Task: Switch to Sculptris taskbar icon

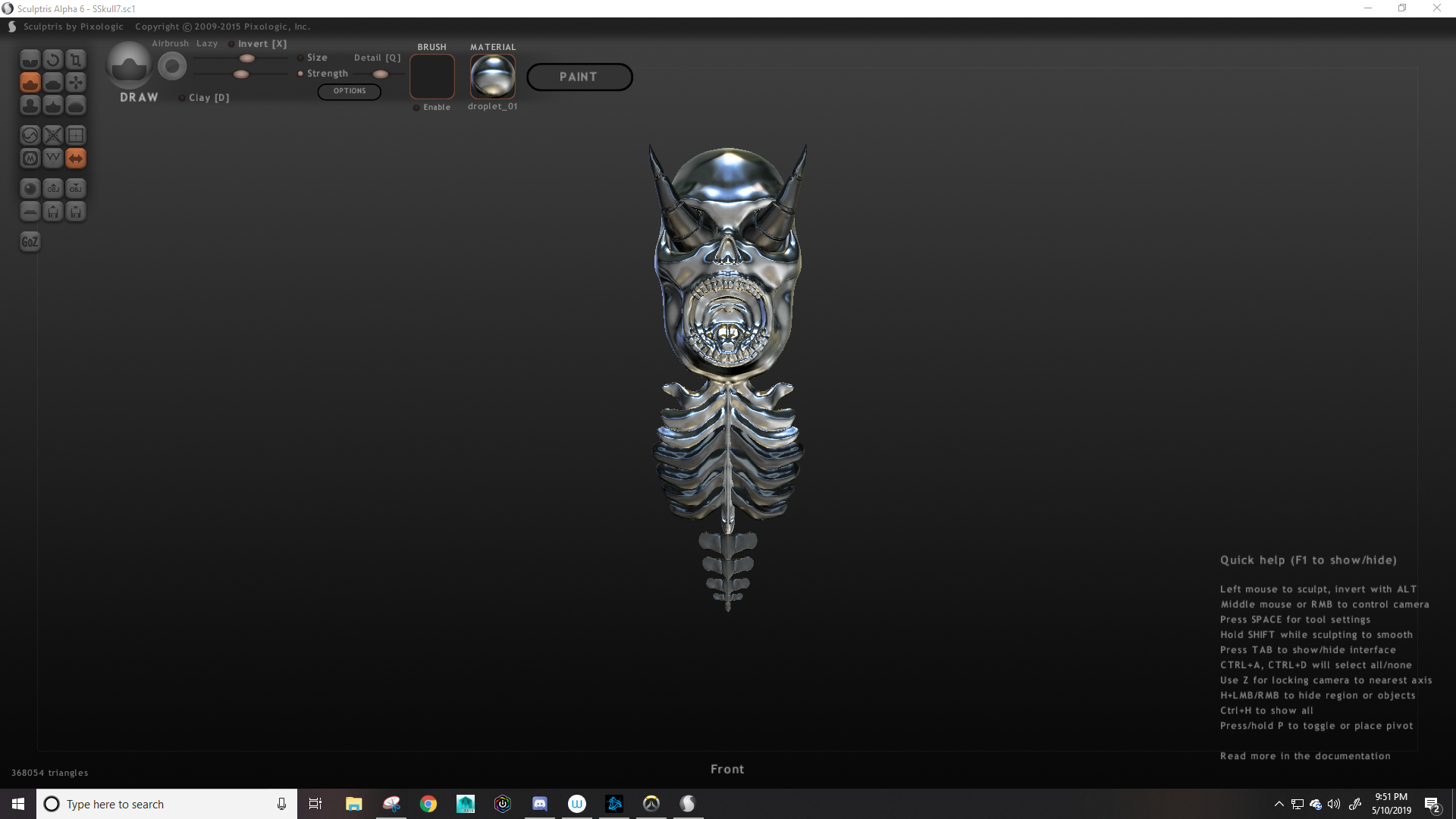Action: tap(688, 804)
